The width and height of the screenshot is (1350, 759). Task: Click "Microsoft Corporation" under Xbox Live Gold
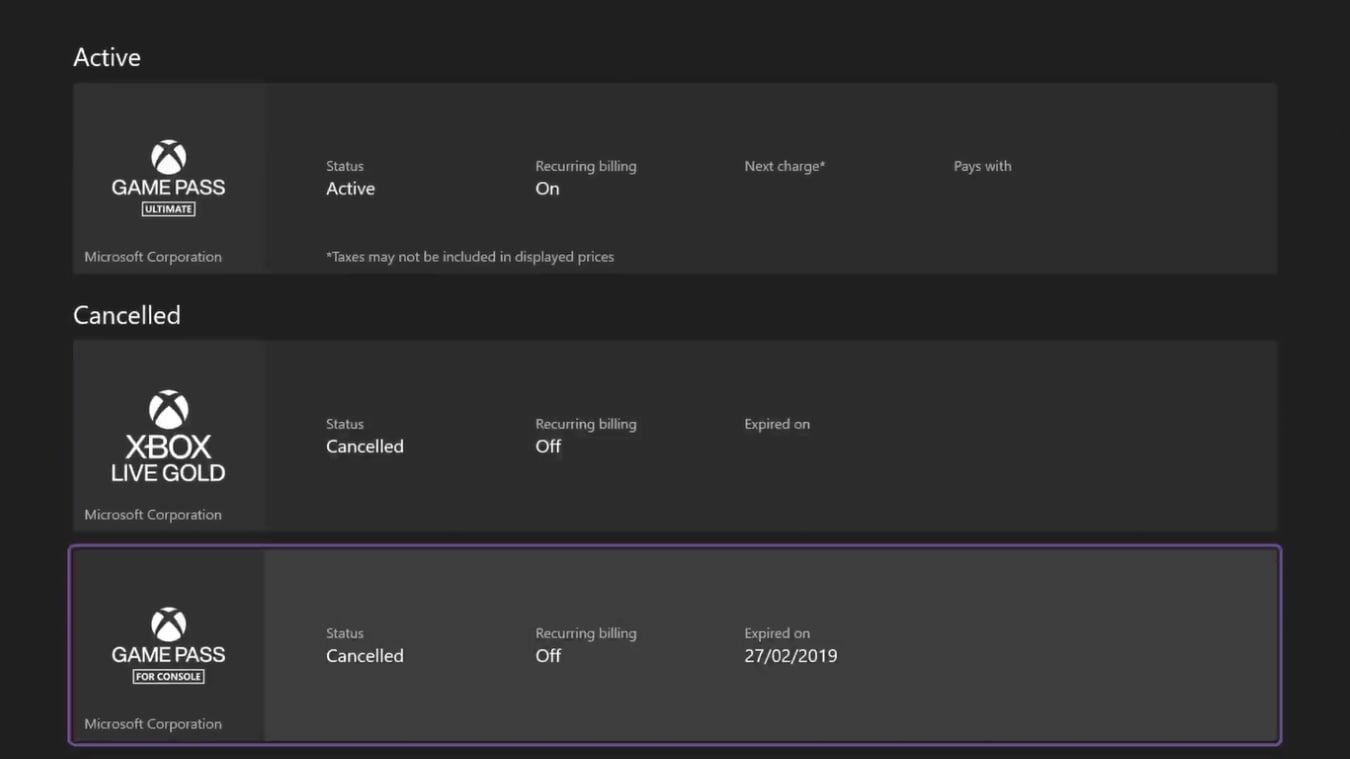(x=153, y=515)
